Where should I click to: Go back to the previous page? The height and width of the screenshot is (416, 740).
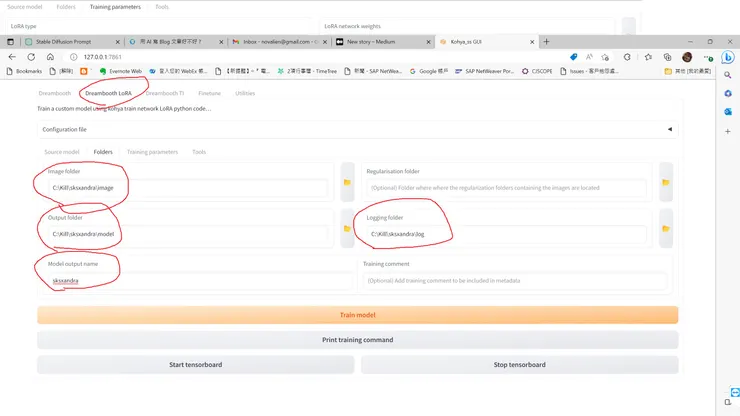12,57
